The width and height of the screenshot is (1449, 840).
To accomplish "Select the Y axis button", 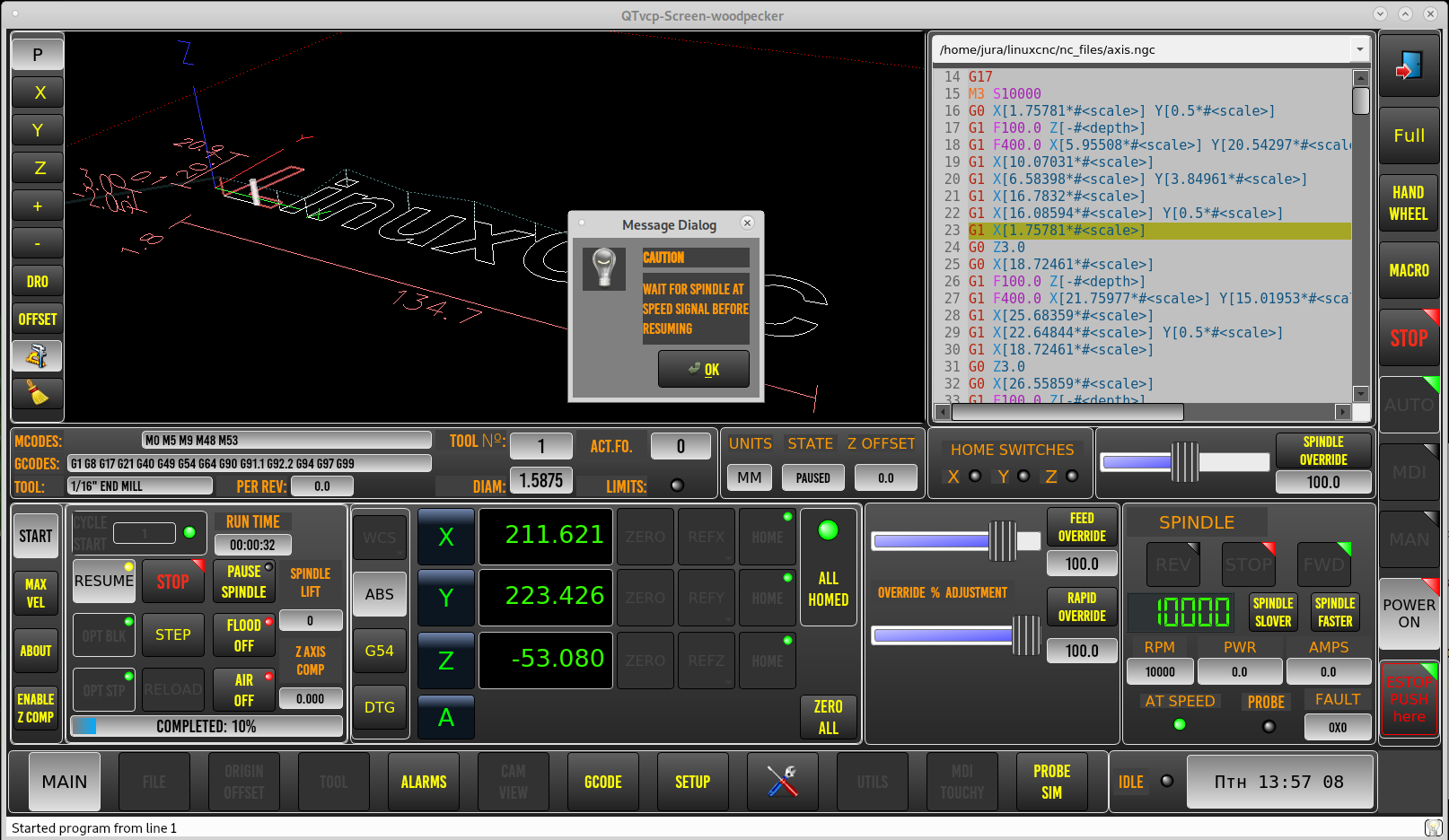I will pos(446,598).
